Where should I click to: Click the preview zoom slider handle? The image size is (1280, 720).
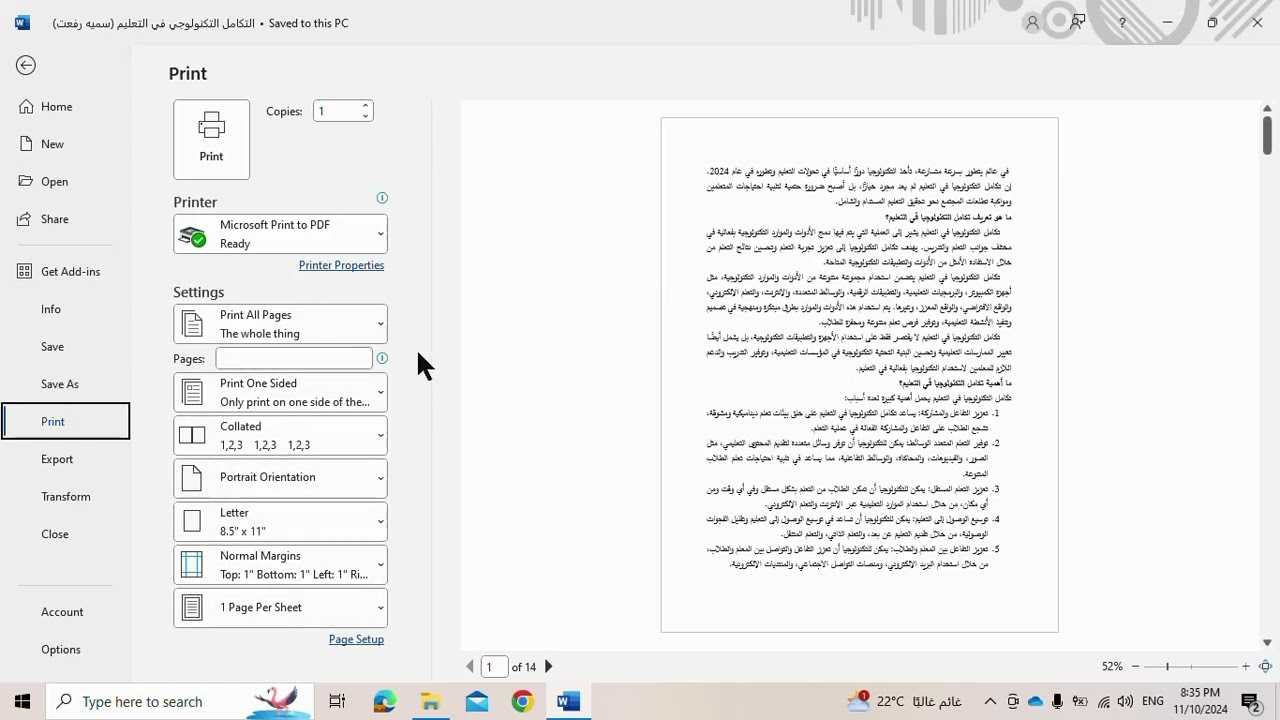coord(1167,666)
